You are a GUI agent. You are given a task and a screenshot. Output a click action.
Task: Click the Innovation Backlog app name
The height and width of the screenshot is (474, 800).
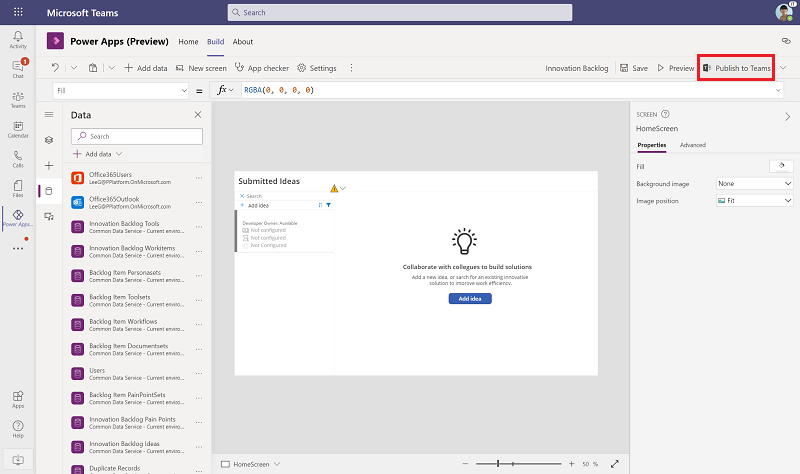click(x=577, y=68)
